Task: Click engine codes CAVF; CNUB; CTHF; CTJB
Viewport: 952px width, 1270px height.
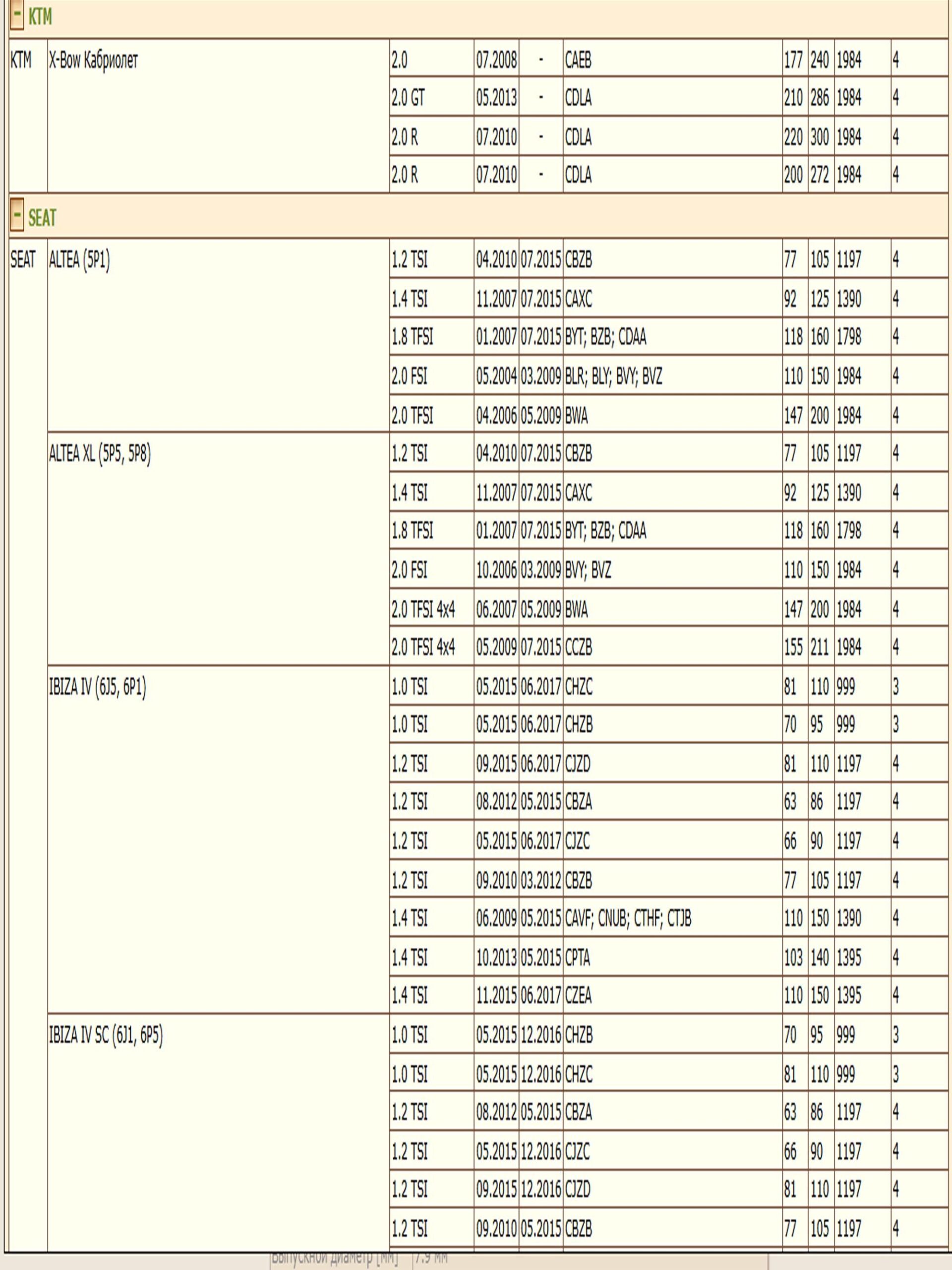Action: [628, 919]
